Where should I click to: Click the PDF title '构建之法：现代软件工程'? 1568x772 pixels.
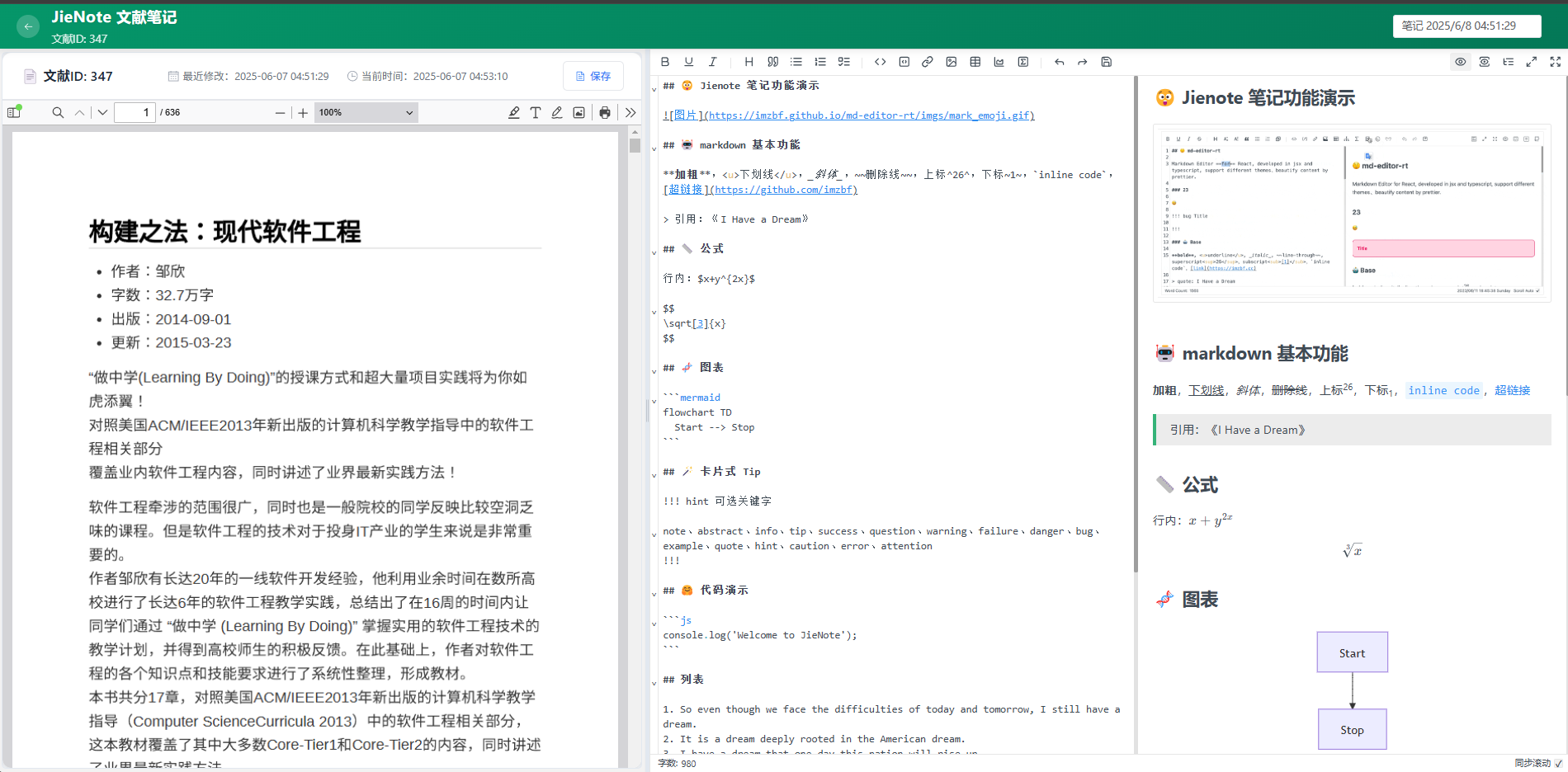click(x=224, y=232)
